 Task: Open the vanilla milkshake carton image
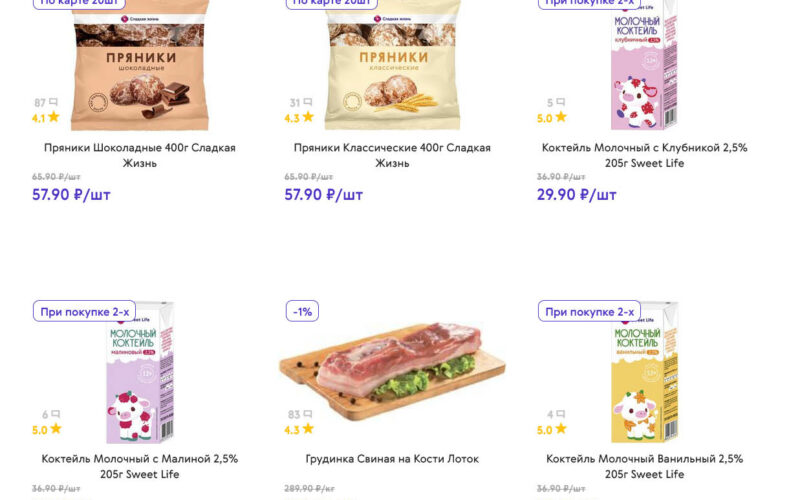[x=645, y=372]
